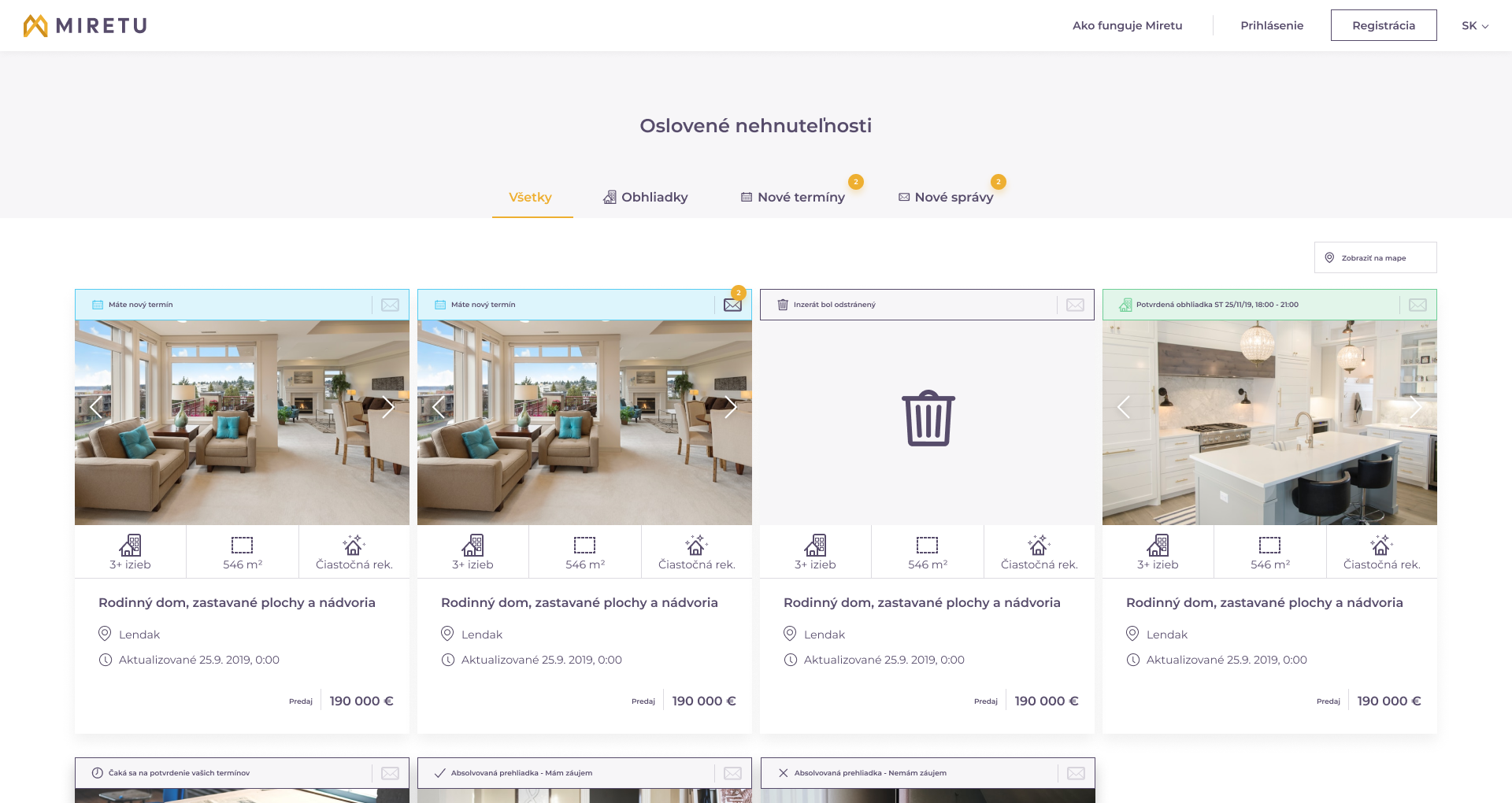Show next photo on second card

pos(731,407)
